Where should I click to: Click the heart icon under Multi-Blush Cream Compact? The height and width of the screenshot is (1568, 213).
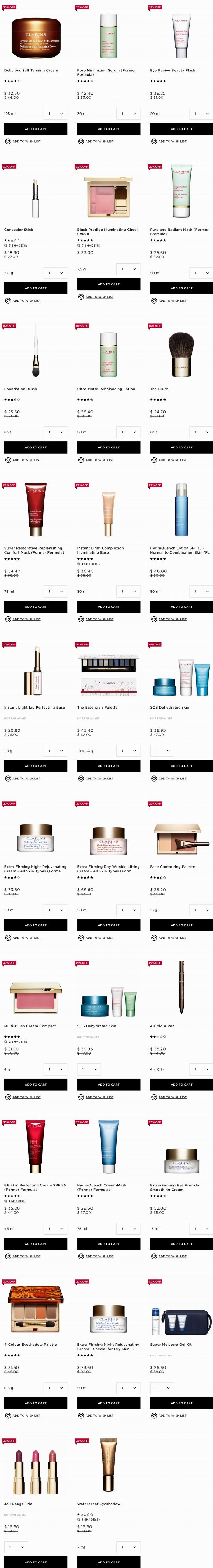pos(8,1097)
